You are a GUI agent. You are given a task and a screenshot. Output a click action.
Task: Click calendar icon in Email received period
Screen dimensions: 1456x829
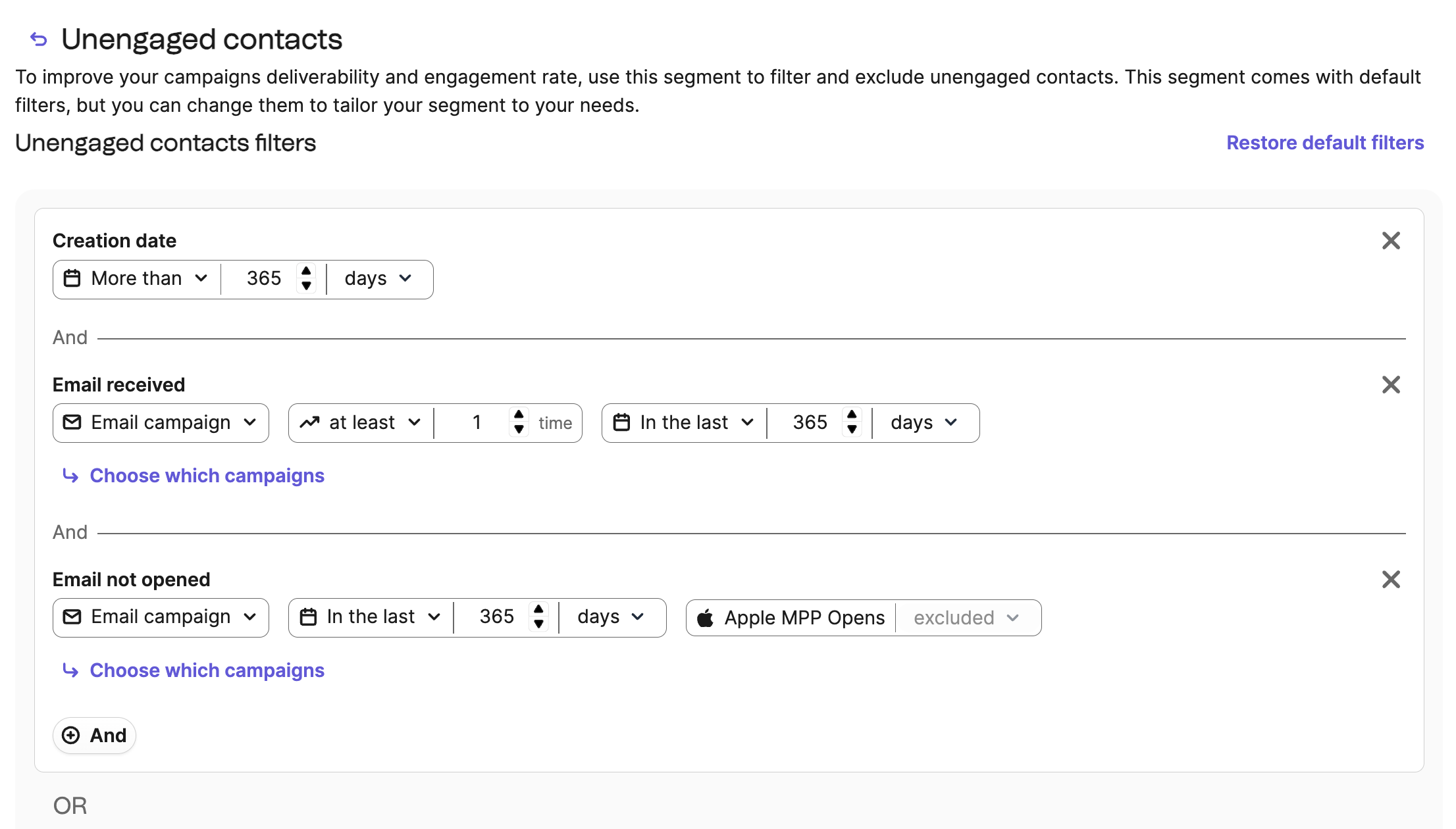pyautogui.click(x=621, y=423)
